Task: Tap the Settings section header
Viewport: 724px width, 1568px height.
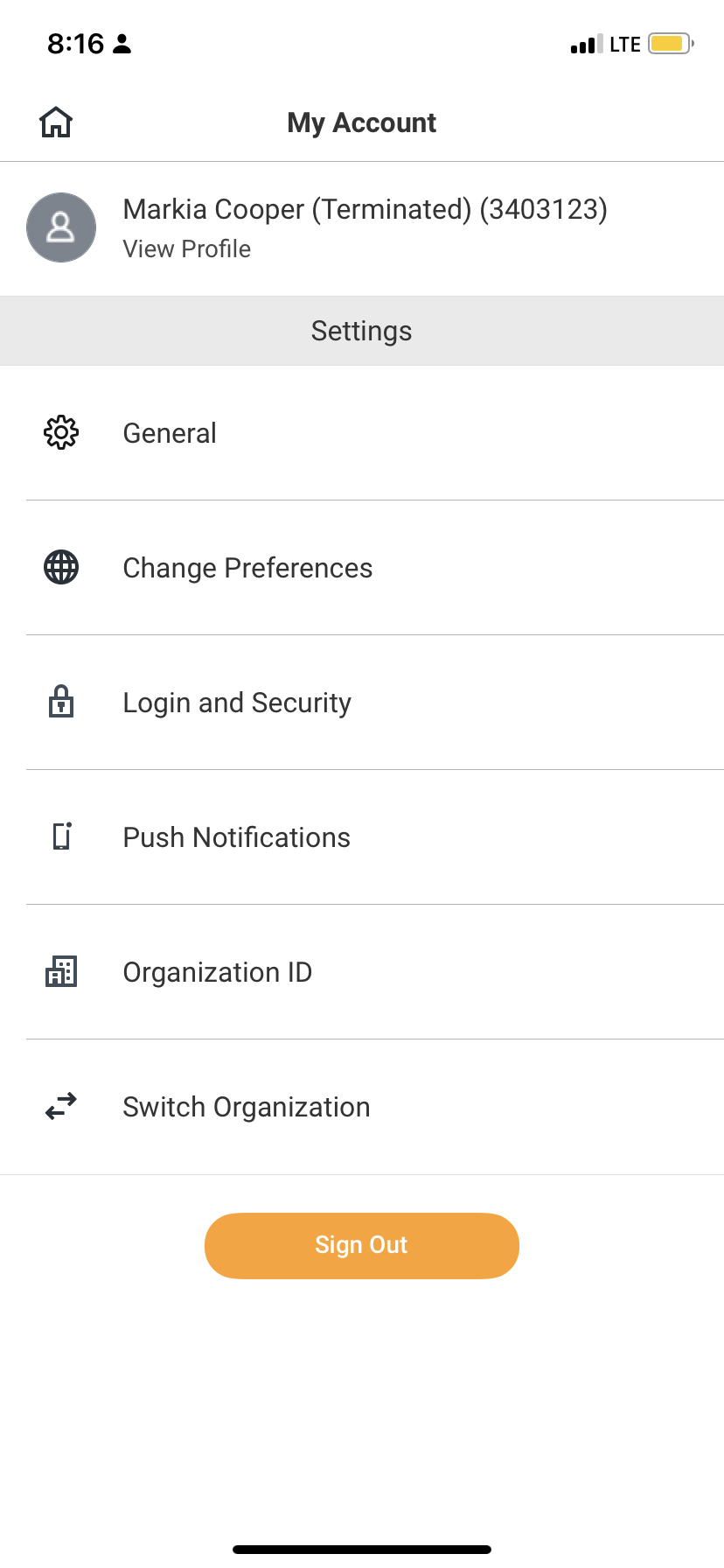Action: 361,331
